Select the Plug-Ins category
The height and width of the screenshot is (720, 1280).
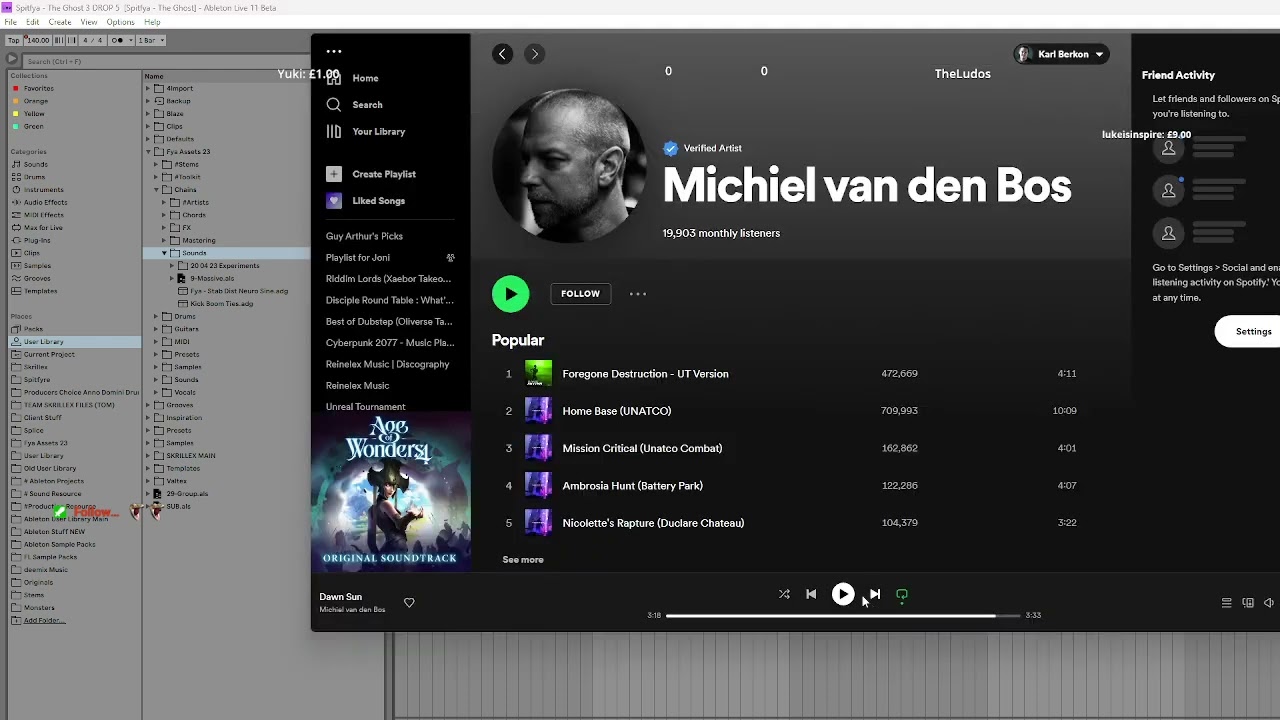point(37,241)
